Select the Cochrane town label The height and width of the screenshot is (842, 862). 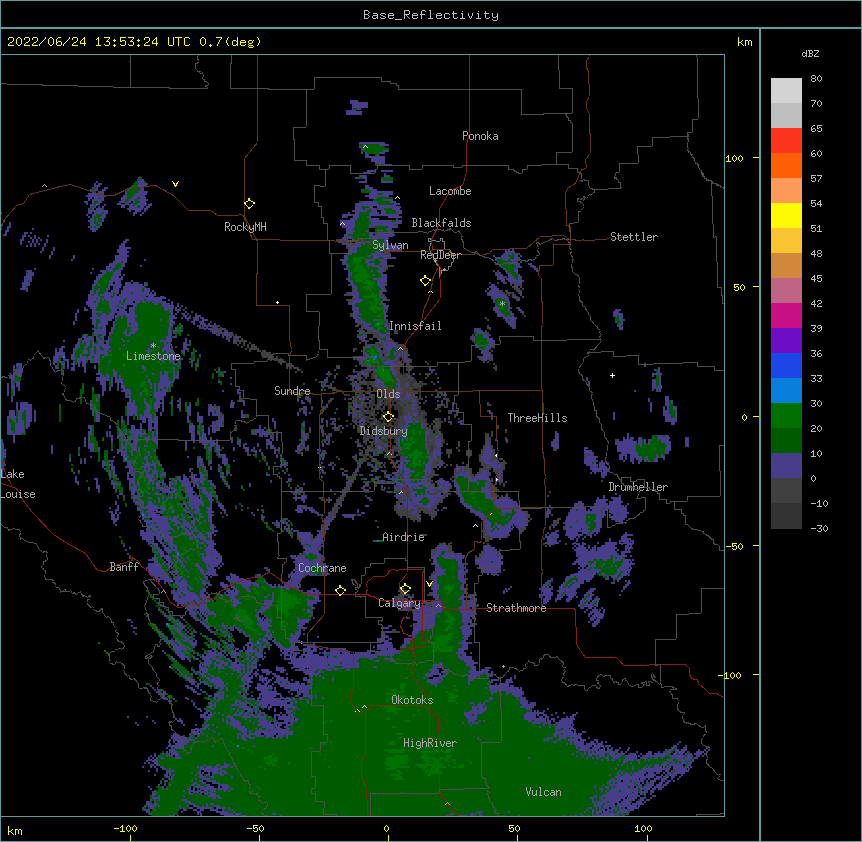click(x=322, y=568)
